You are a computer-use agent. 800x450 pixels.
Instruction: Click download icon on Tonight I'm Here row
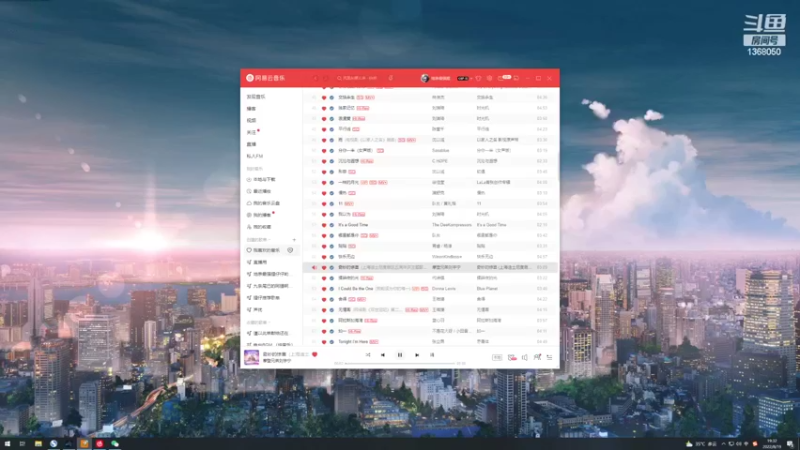tap(332, 342)
